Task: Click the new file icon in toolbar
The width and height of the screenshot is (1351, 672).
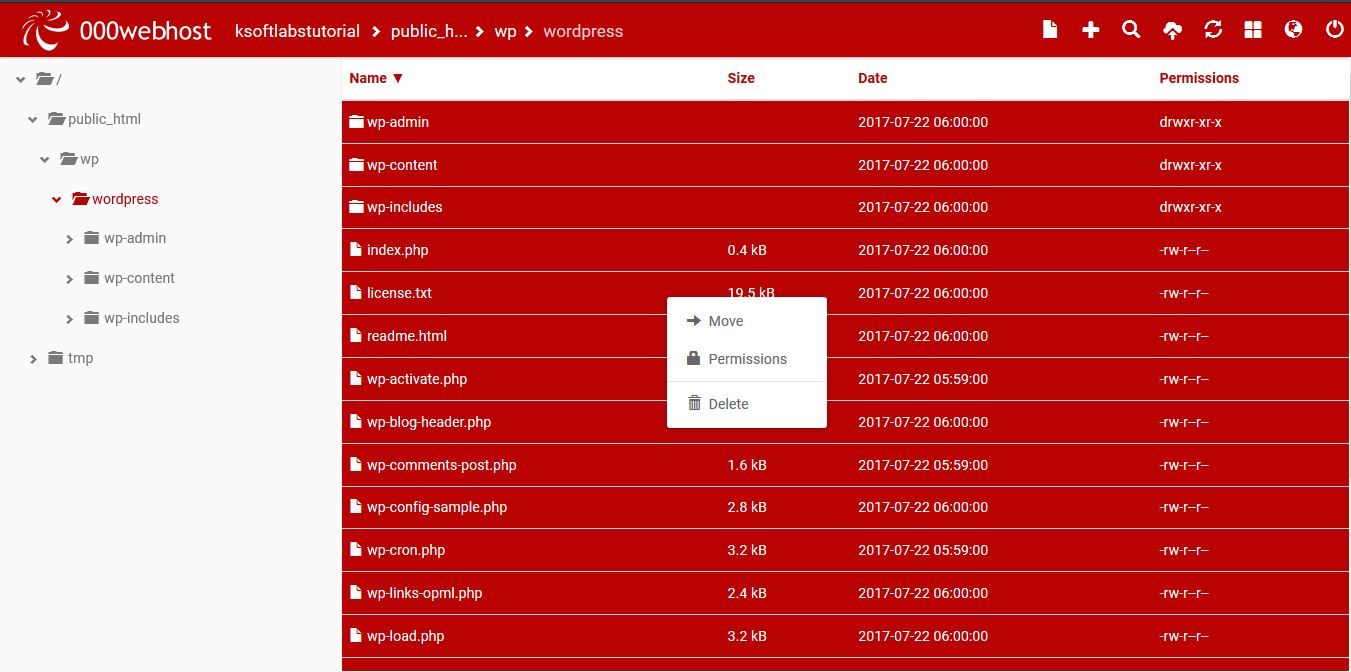Action: [1050, 30]
